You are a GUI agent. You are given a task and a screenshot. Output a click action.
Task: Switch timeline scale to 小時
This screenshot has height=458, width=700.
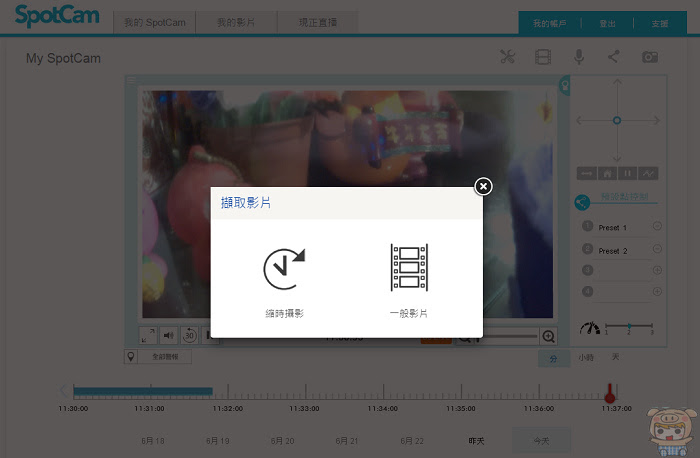pos(586,358)
